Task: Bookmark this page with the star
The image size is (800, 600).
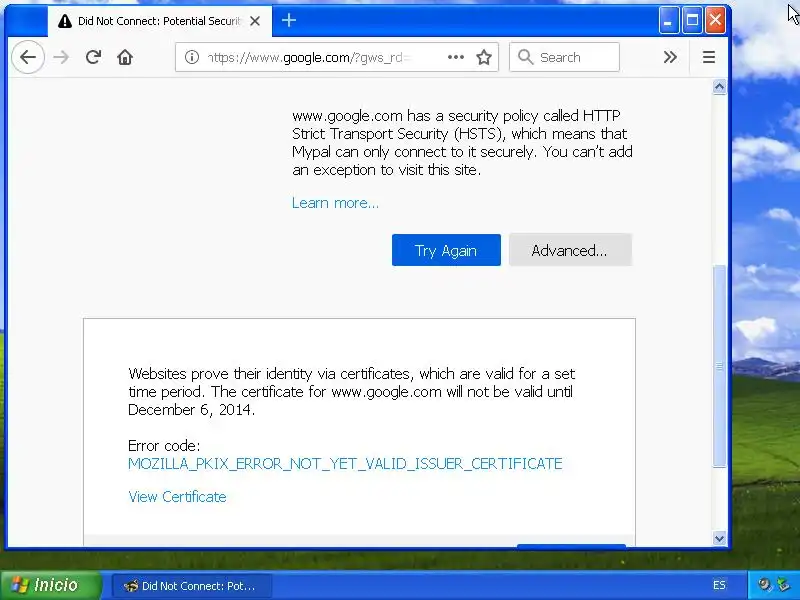Action: click(484, 57)
